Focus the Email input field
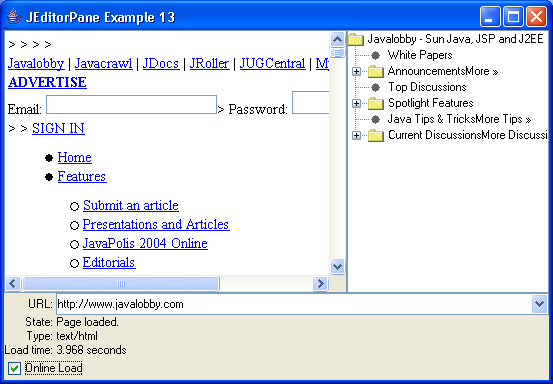The image size is (553, 384). coord(131,104)
